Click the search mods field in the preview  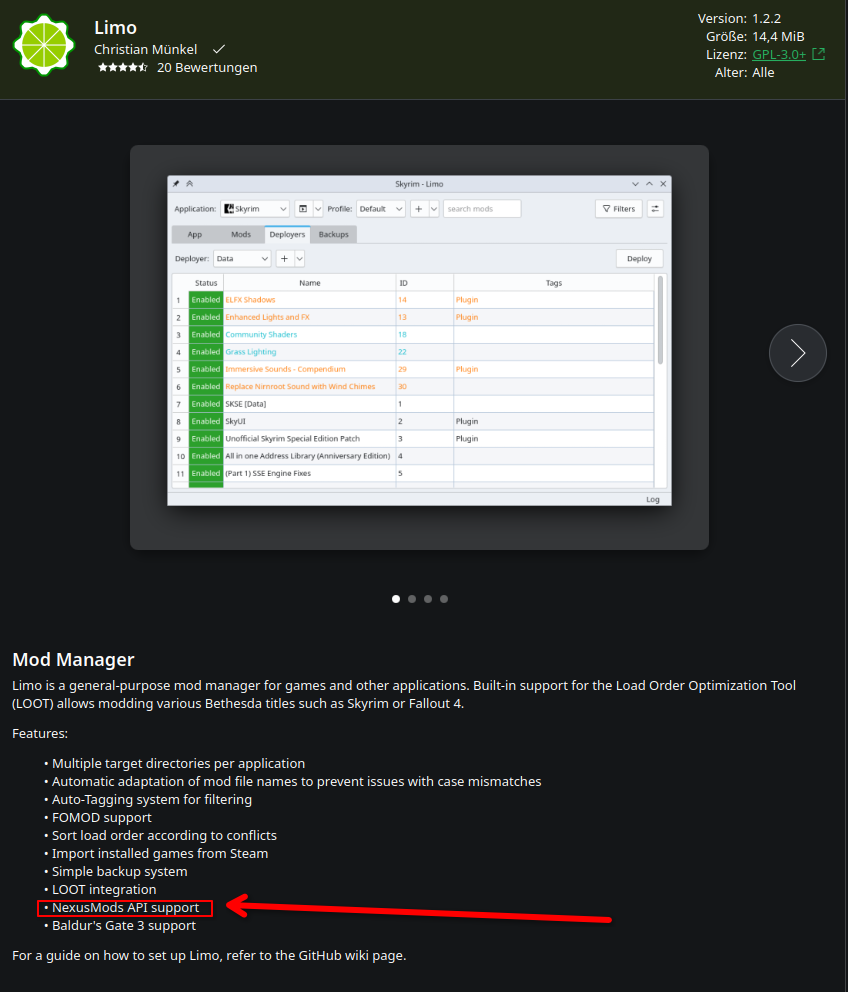coord(482,209)
